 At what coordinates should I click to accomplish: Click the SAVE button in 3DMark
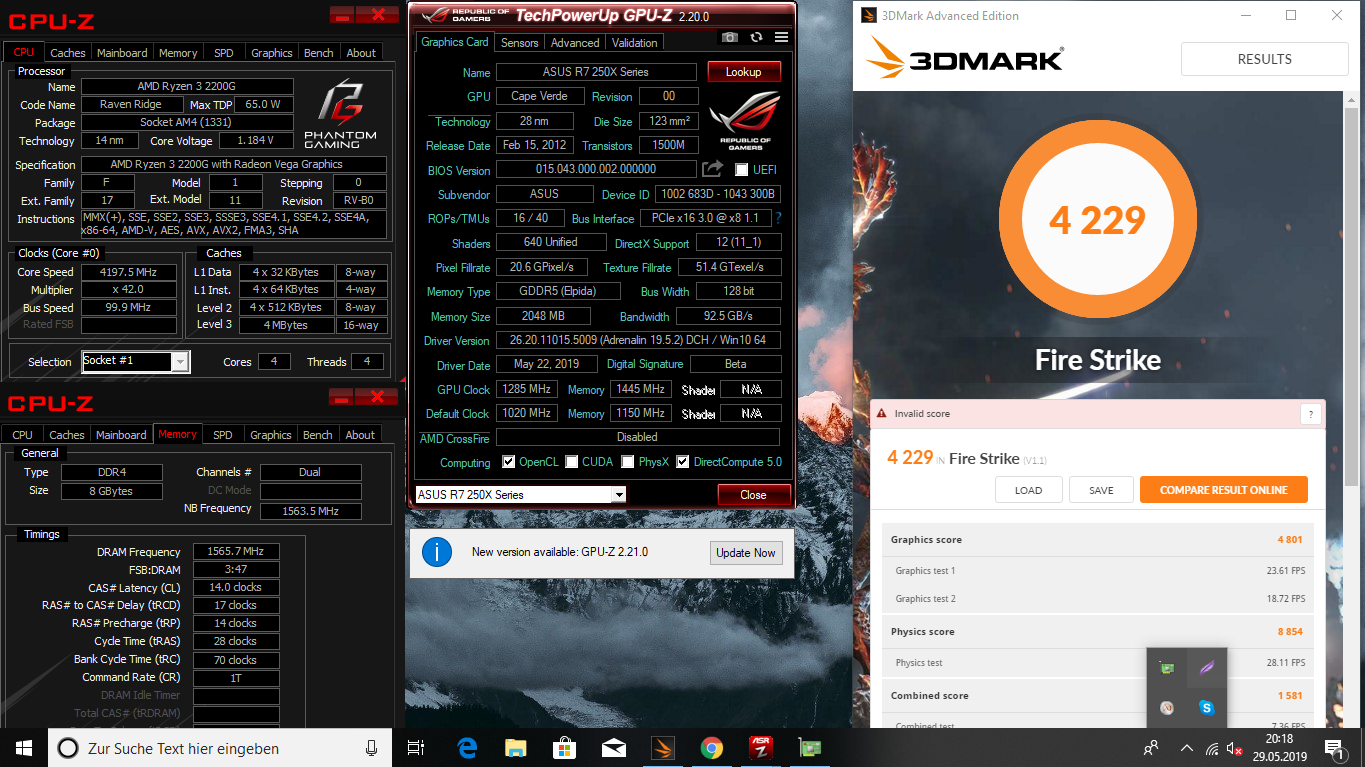point(1102,490)
